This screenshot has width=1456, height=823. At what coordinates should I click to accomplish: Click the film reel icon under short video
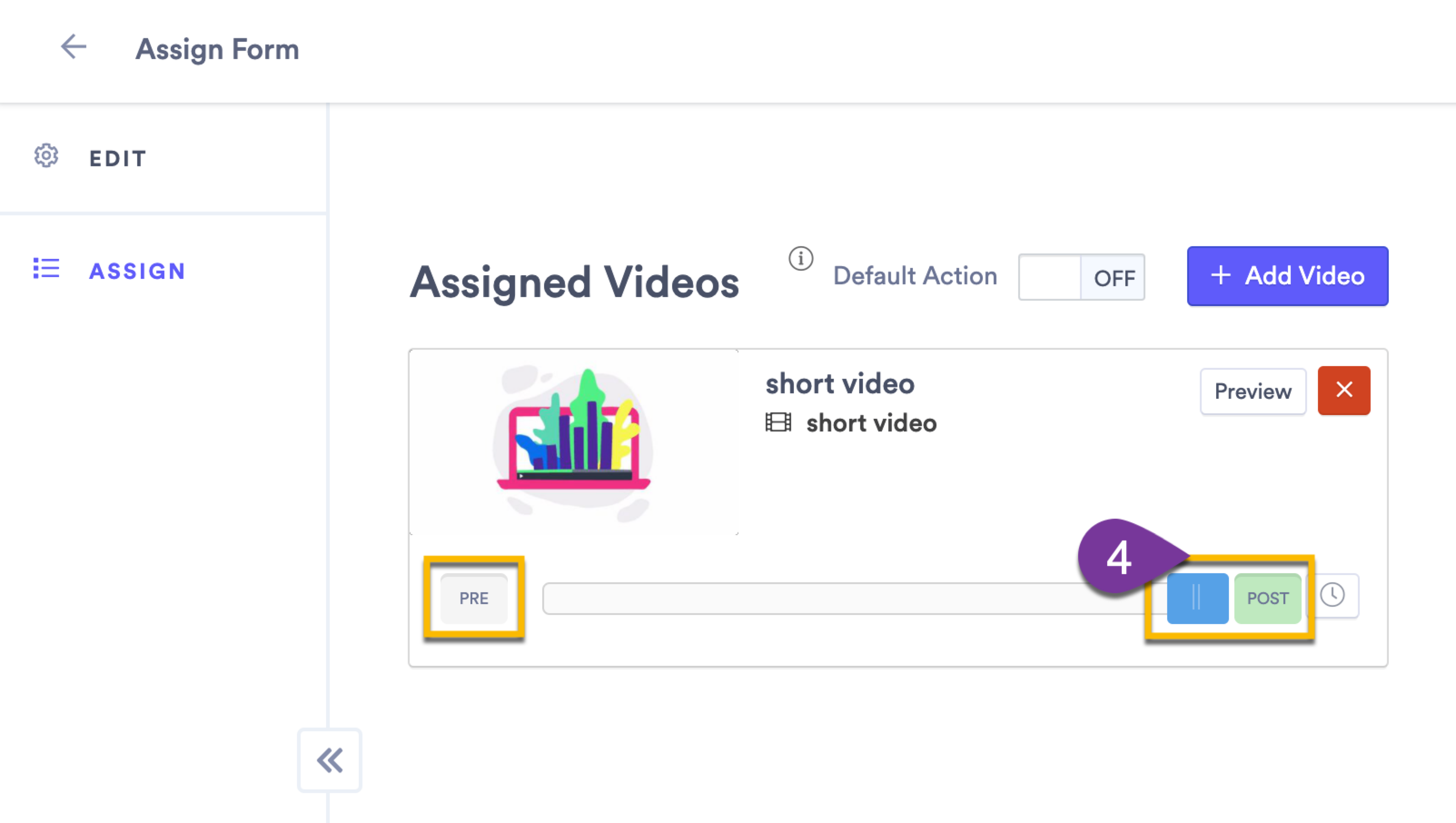pos(778,422)
